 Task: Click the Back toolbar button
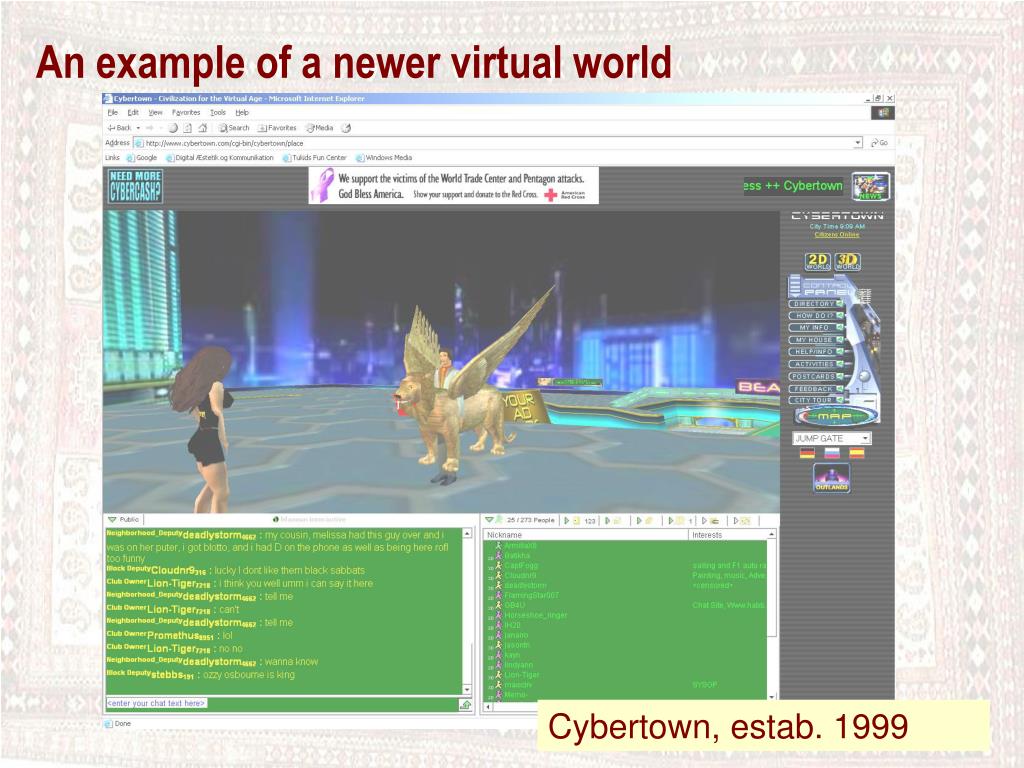(120, 128)
